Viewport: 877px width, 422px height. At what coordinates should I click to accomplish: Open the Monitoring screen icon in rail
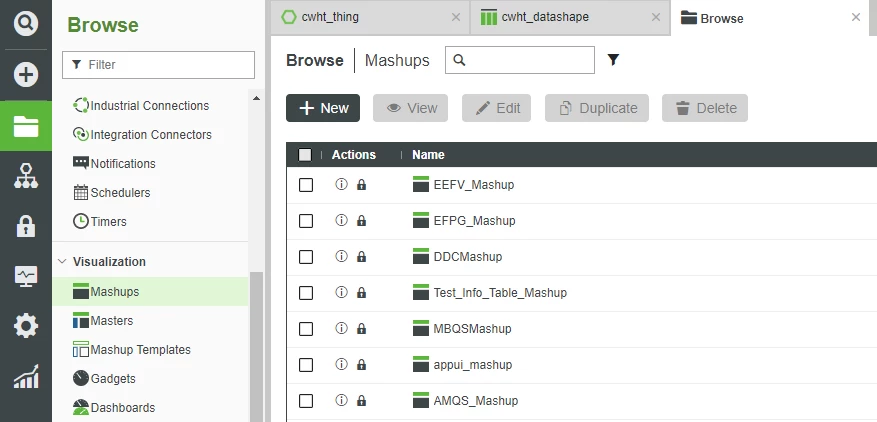26,276
